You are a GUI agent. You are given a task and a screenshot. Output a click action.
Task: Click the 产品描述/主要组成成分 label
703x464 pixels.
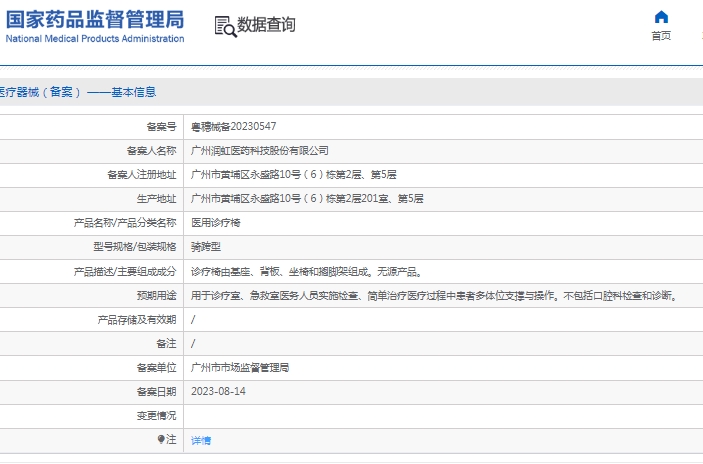(125, 271)
